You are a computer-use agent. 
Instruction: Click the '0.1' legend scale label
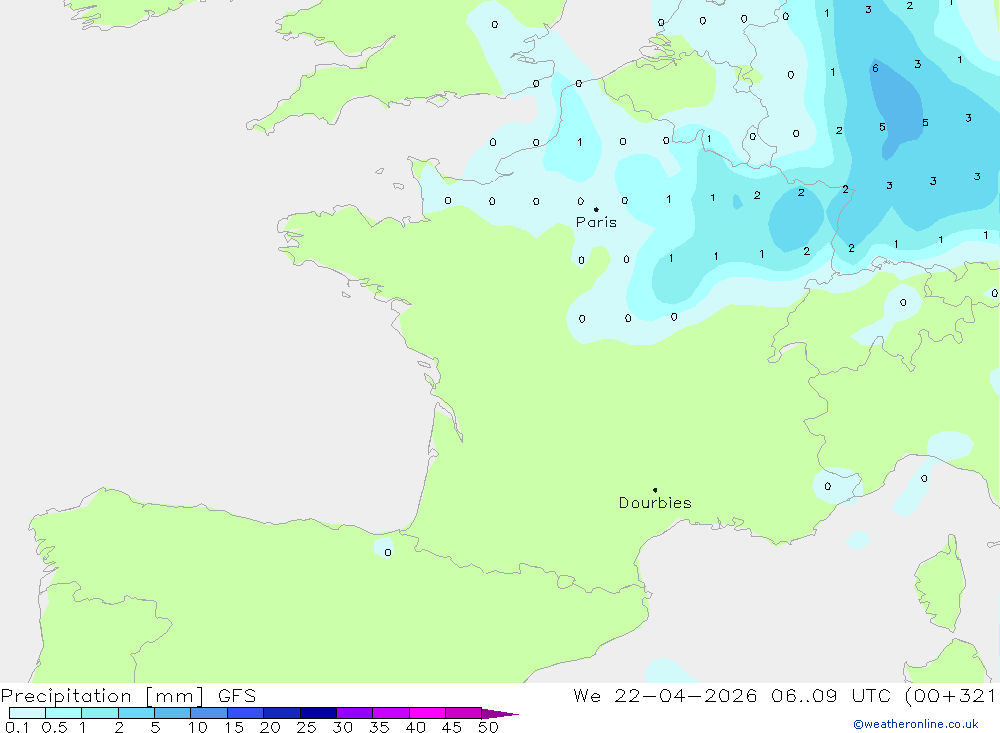pos(17,727)
